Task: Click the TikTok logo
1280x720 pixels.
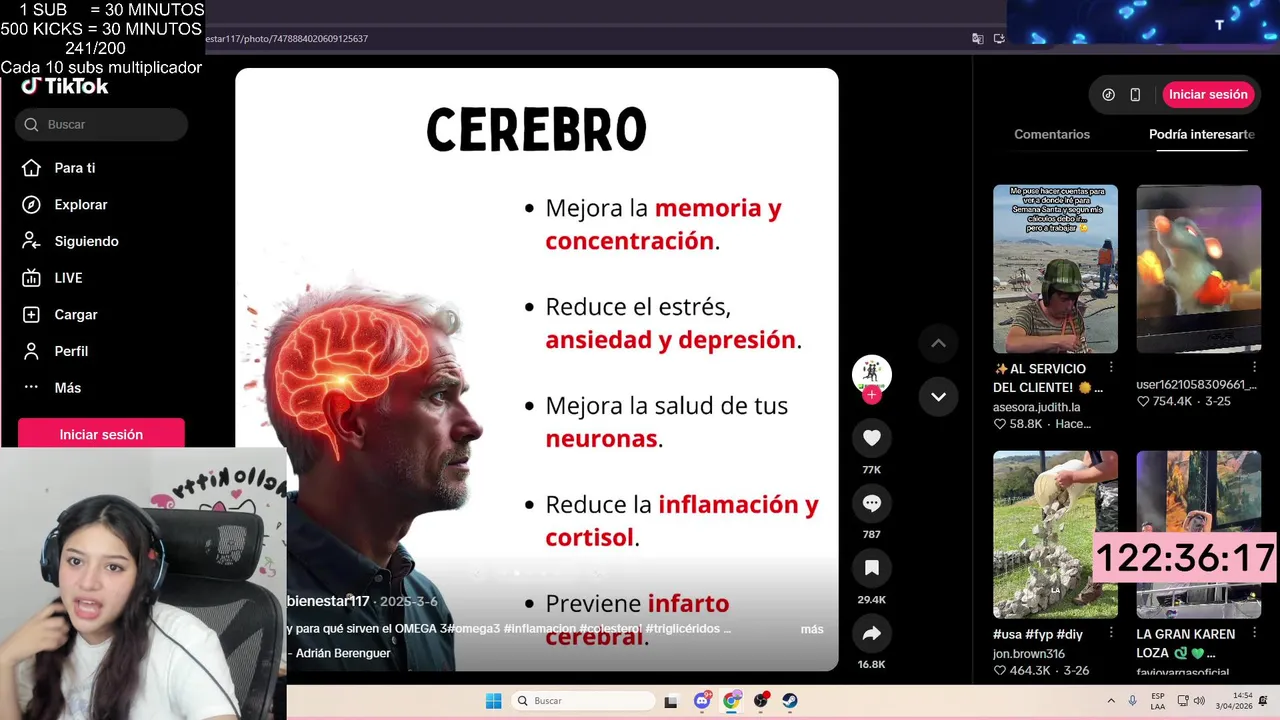Action: coord(65,86)
